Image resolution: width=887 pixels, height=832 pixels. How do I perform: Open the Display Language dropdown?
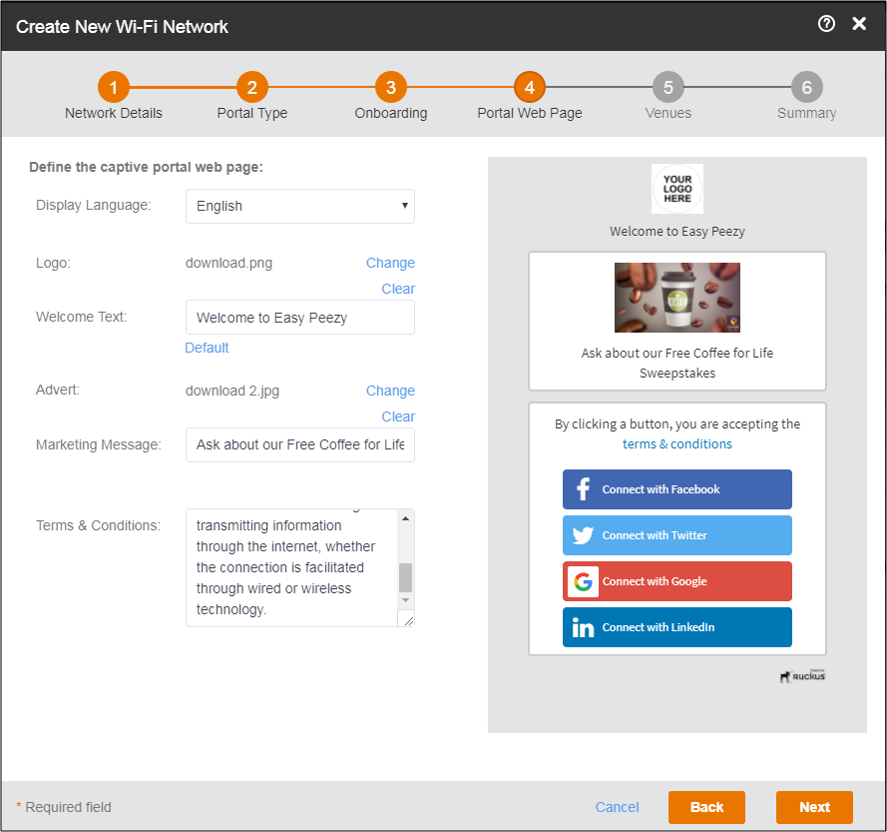click(300, 206)
